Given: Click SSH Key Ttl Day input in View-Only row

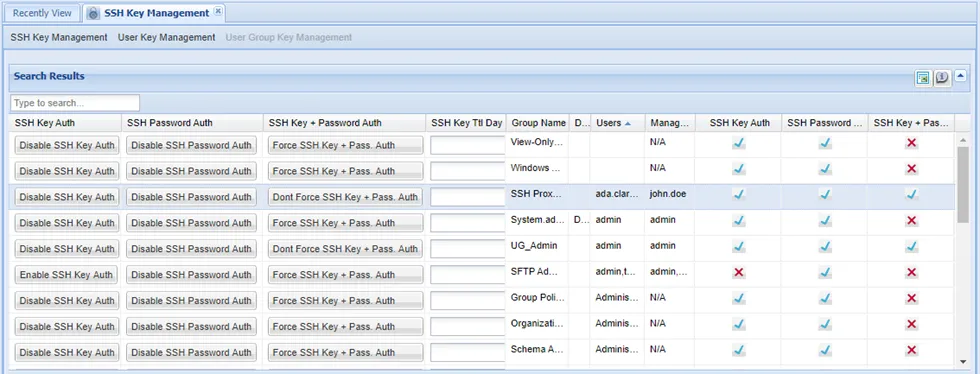Looking at the screenshot, I should (468, 145).
